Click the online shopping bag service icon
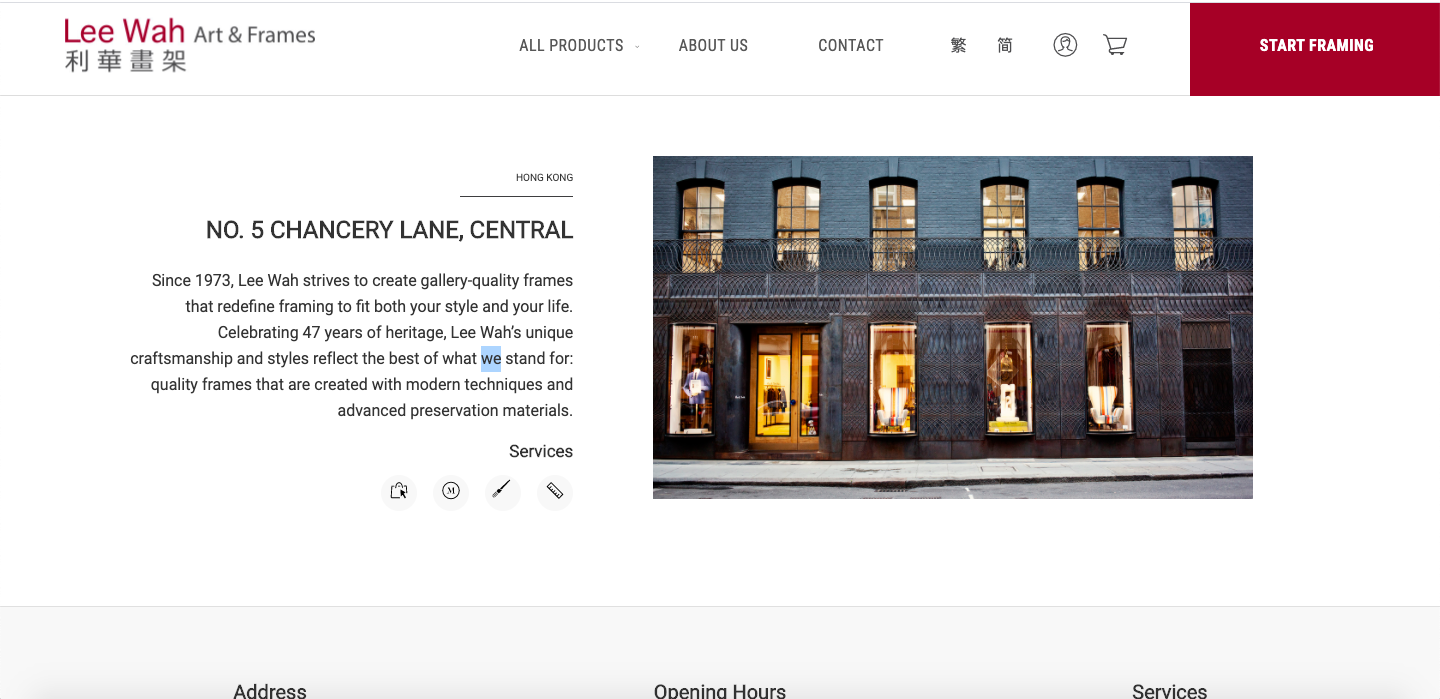Image resolution: width=1440 pixels, height=699 pixels. coord(399,491)
